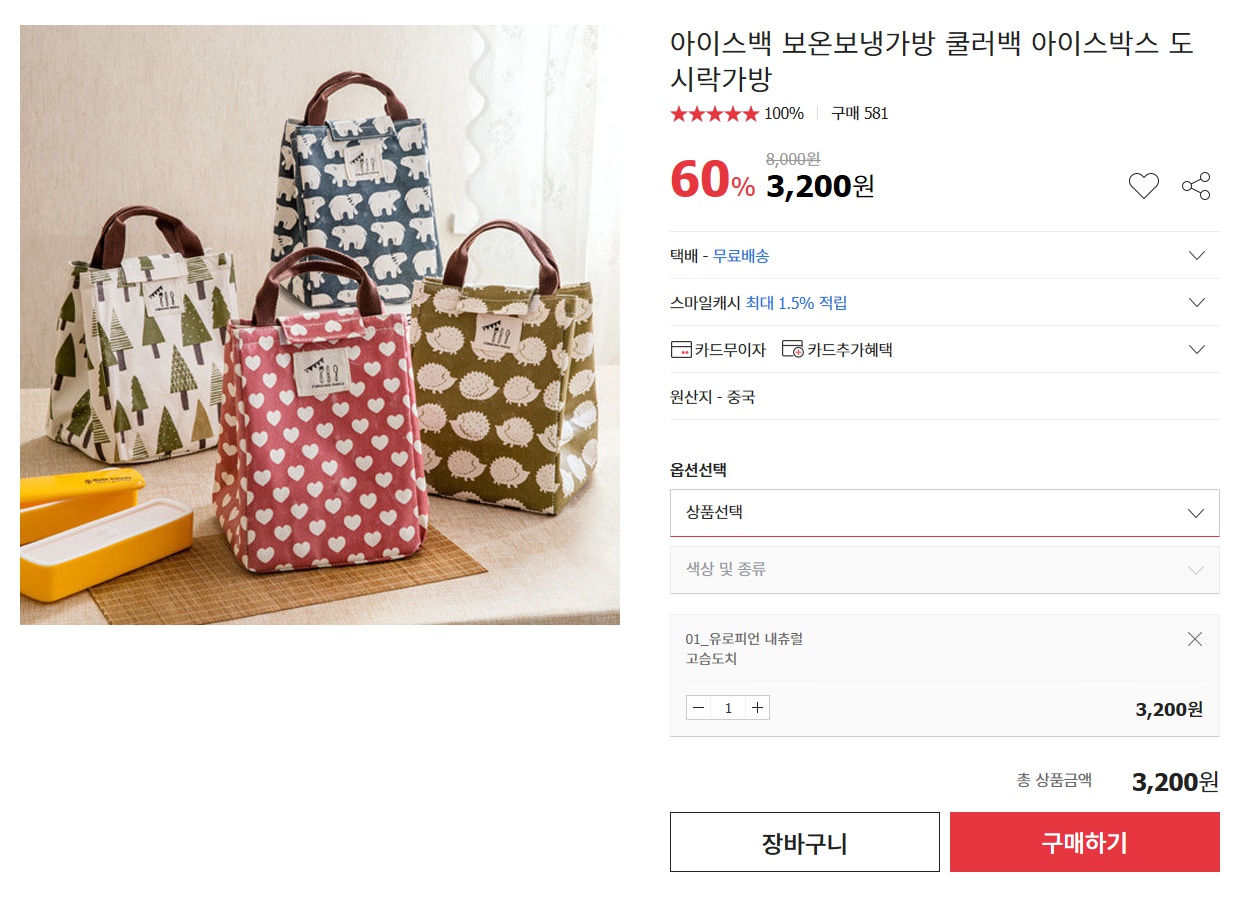Remove the selected 고슴도치 option with X
This screenshot has height=902, width=1254.
1194,639
